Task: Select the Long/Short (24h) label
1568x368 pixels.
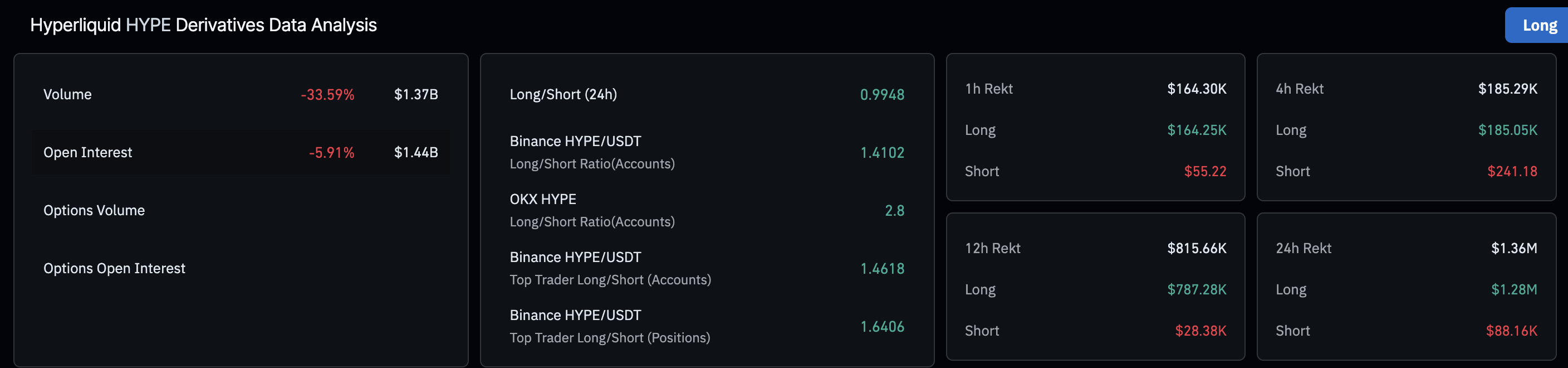Action: pyautogui.click(x=563, y=94)
